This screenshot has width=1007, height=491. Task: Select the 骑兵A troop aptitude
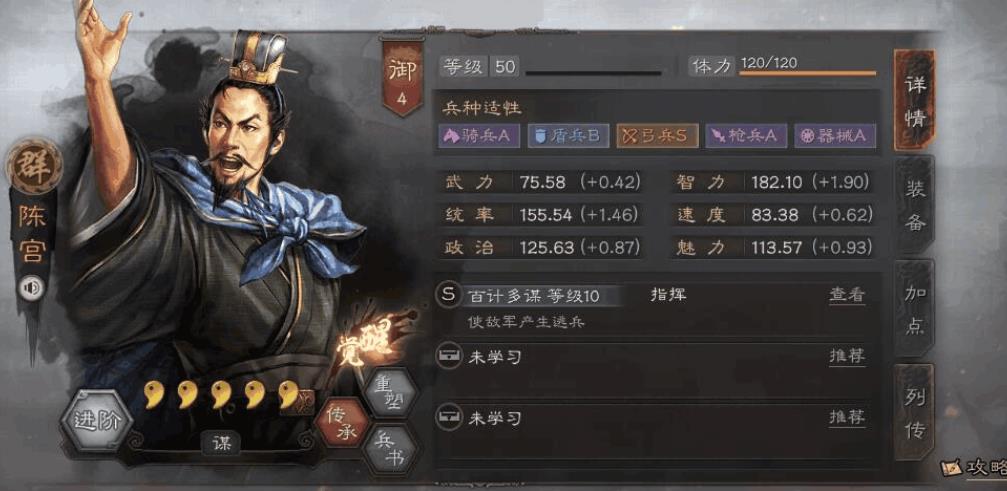pos(479,136)
